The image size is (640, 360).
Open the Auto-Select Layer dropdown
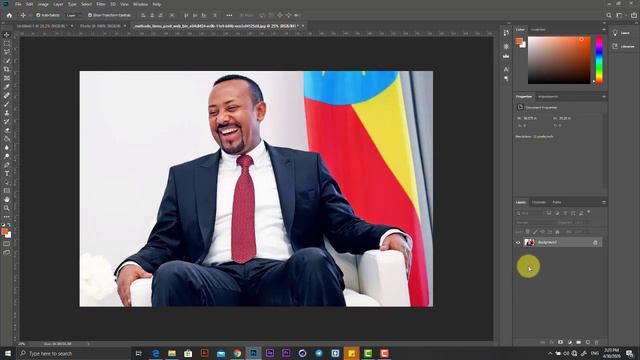[x=73, y=15]
